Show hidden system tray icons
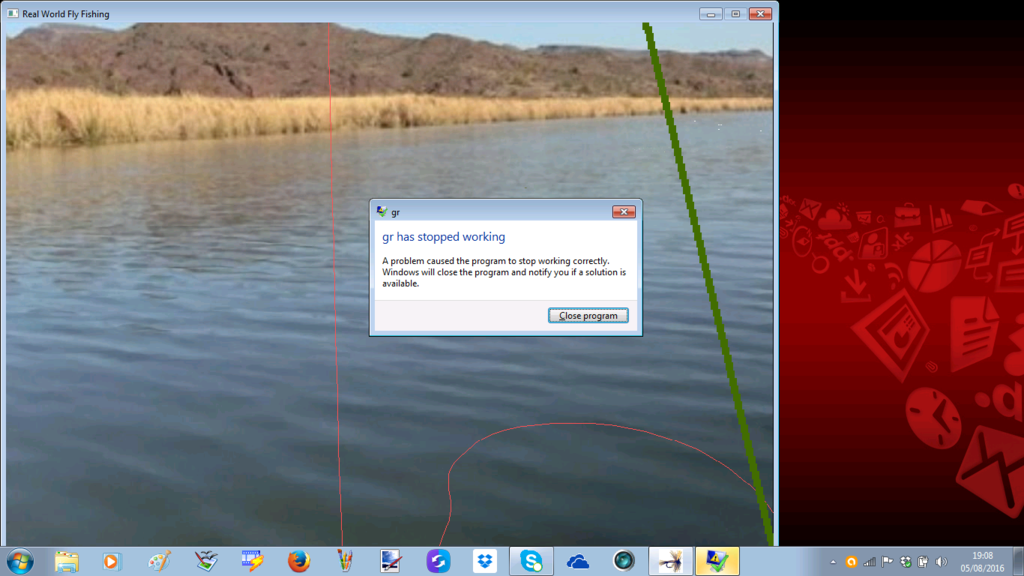 coord(833,562)
